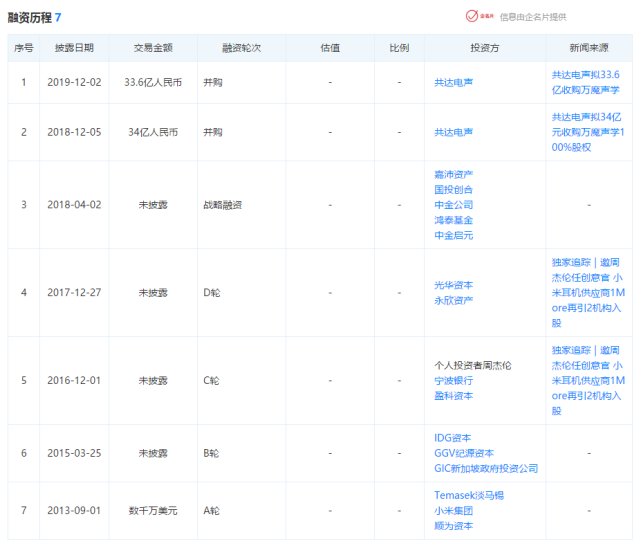Open investor link GGV纪源资本
Screen dimensions: 641x548
coord(464,453)
